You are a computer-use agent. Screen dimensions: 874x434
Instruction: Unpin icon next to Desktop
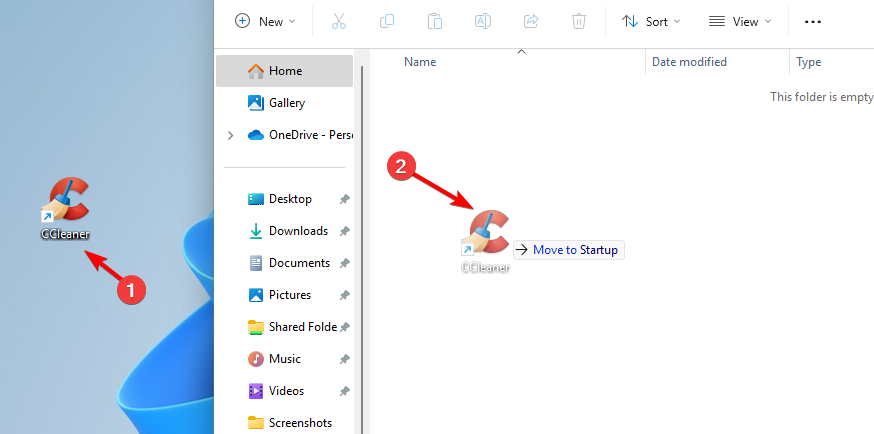345,199
